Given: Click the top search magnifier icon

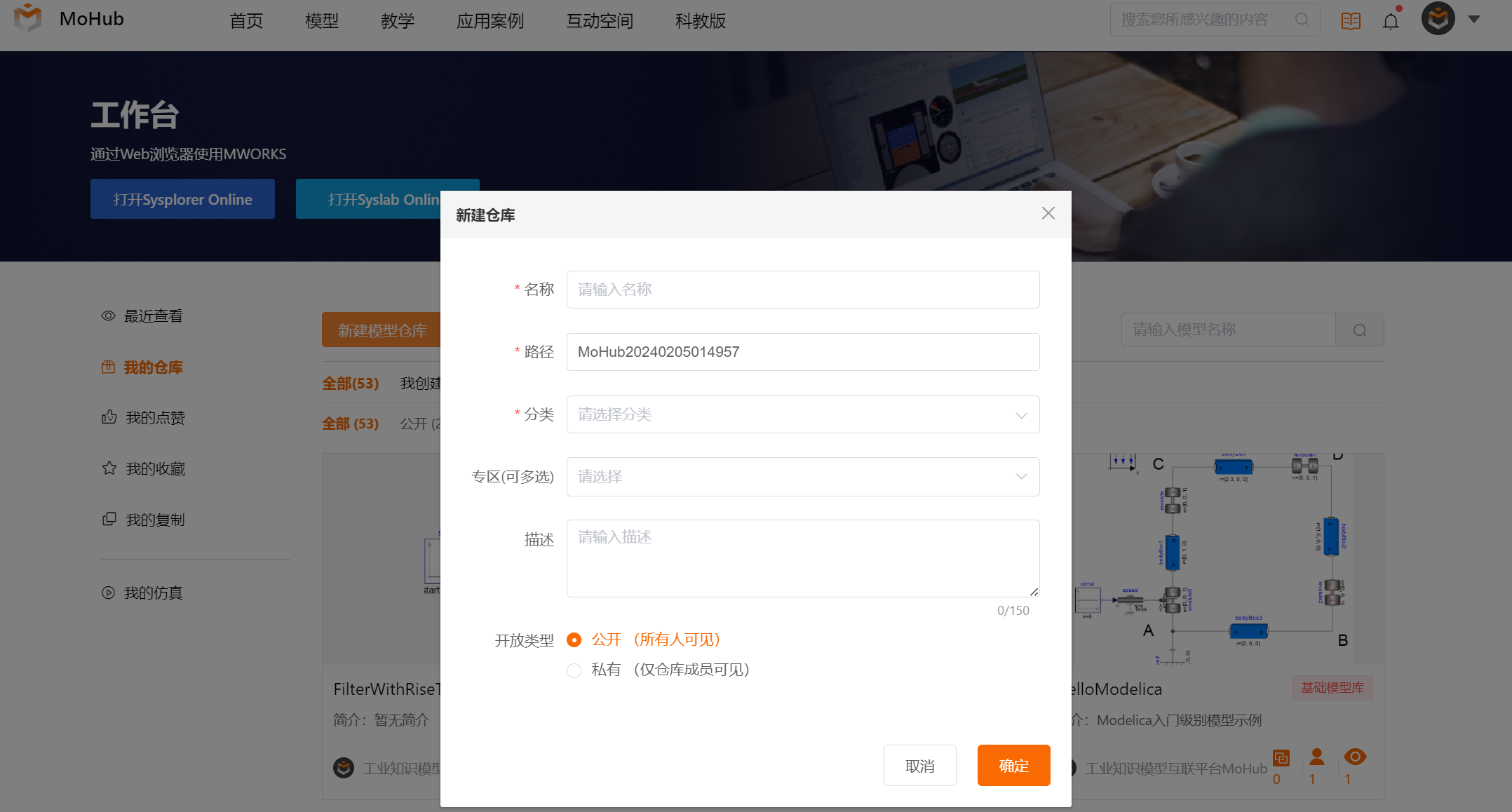Looking at the screenshot, I should coord(1302,20).
